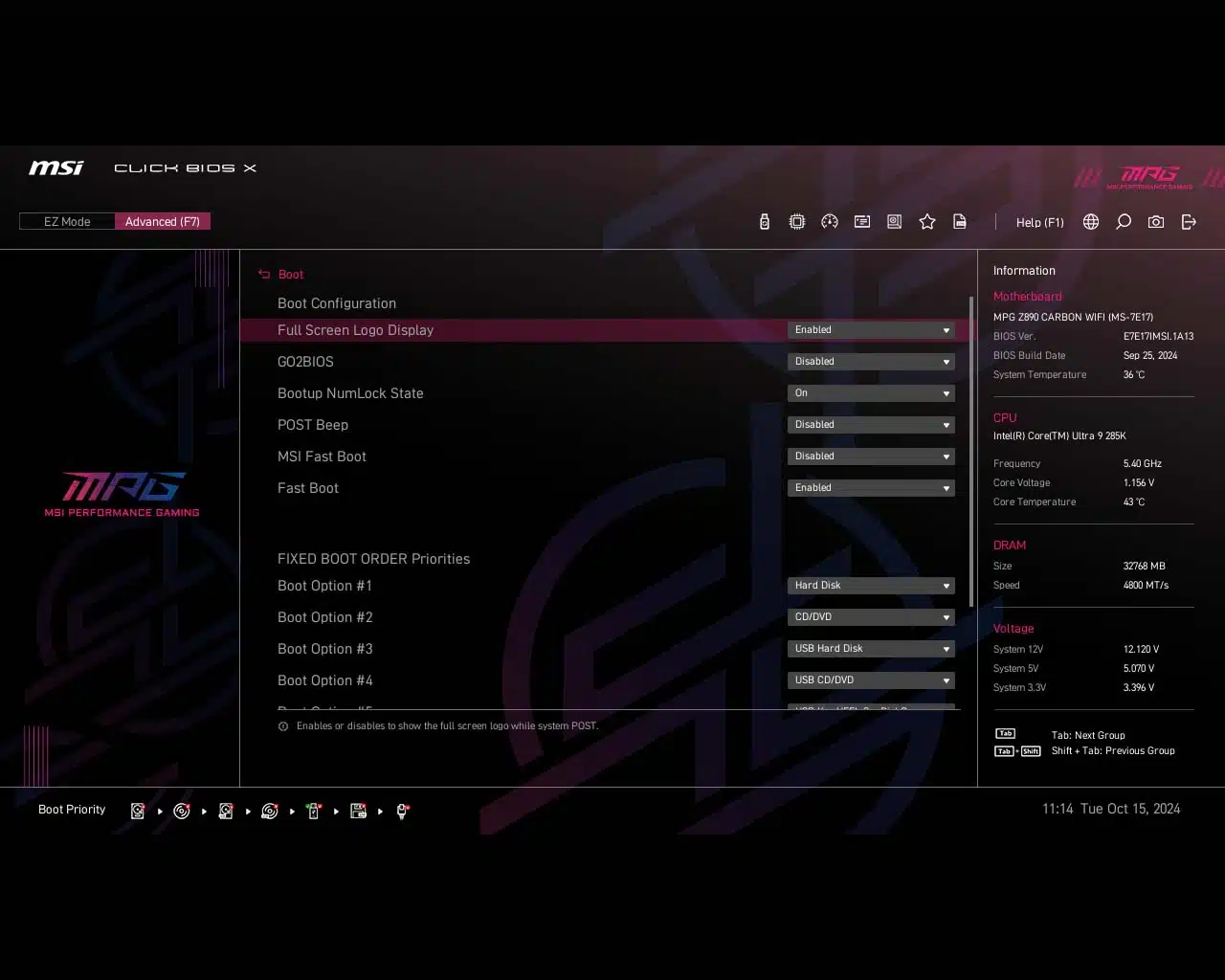Click the settings list vertical scrollbar
This screenshot has height=980, width=1225.
[x=971, y=452]
